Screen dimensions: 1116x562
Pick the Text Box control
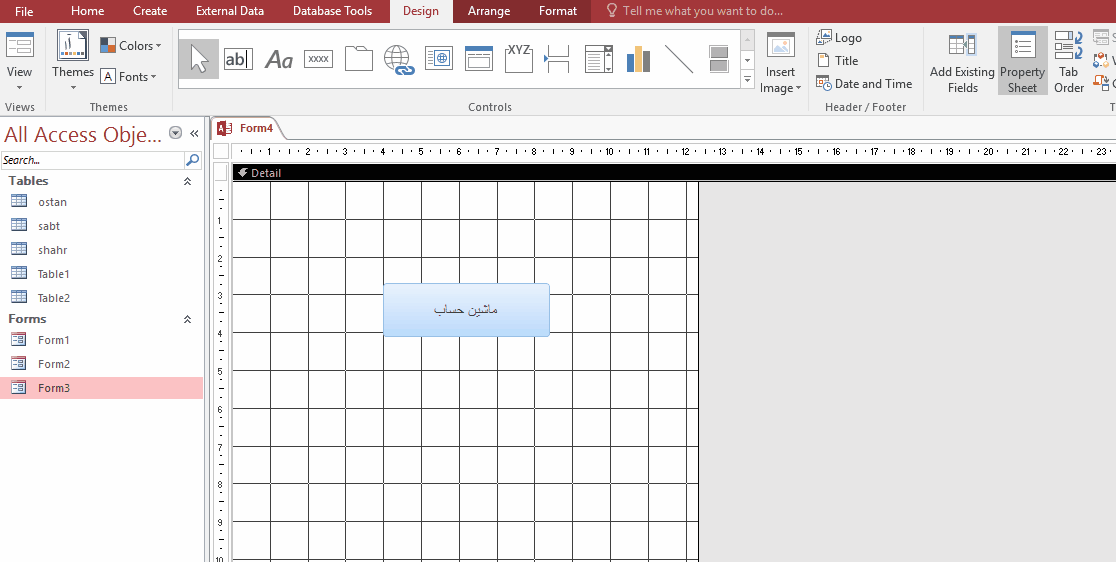click(238, 59)
